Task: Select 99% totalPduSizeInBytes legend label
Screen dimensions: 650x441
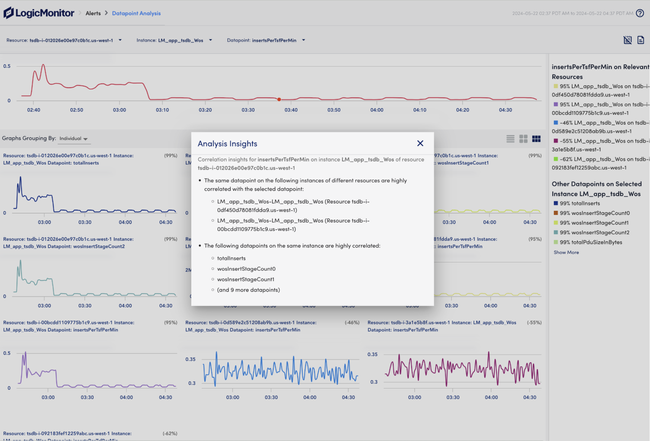Action: click(591, 242)
